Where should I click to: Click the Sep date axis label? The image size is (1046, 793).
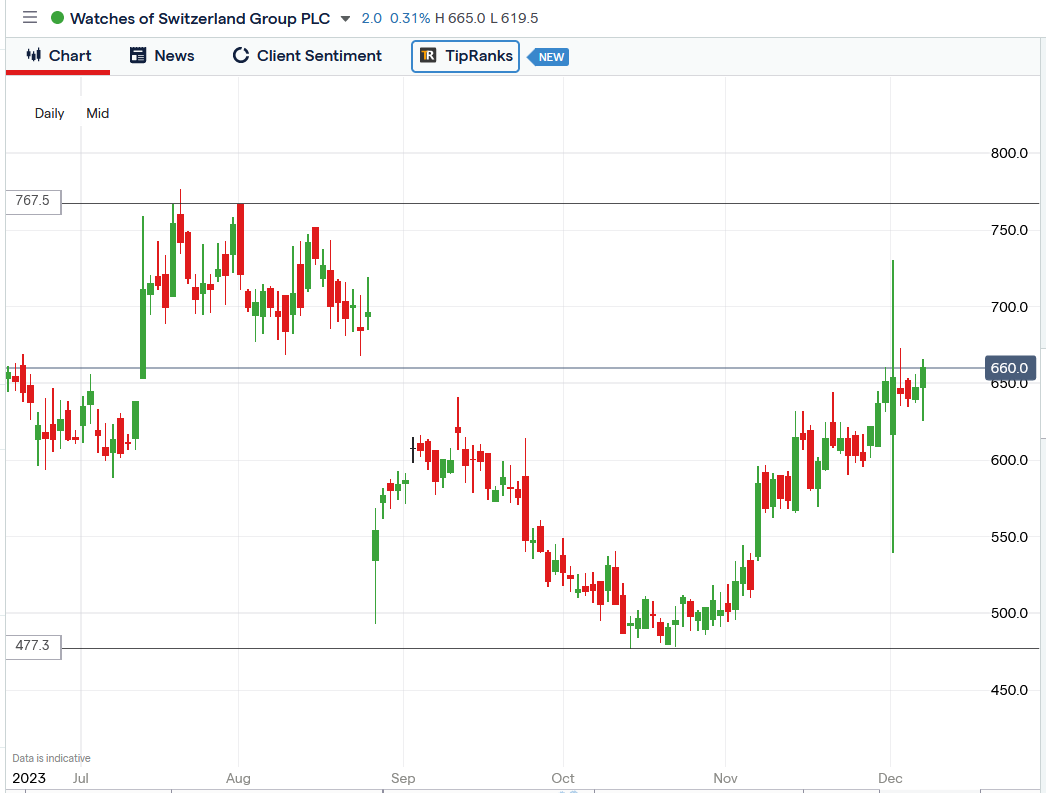point(403,778)
